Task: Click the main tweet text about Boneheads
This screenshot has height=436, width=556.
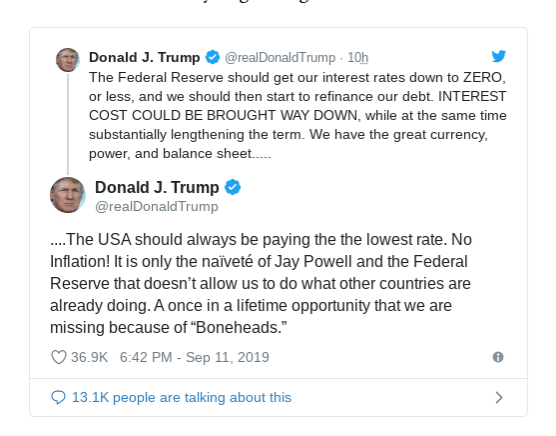Action: [261, 283]
